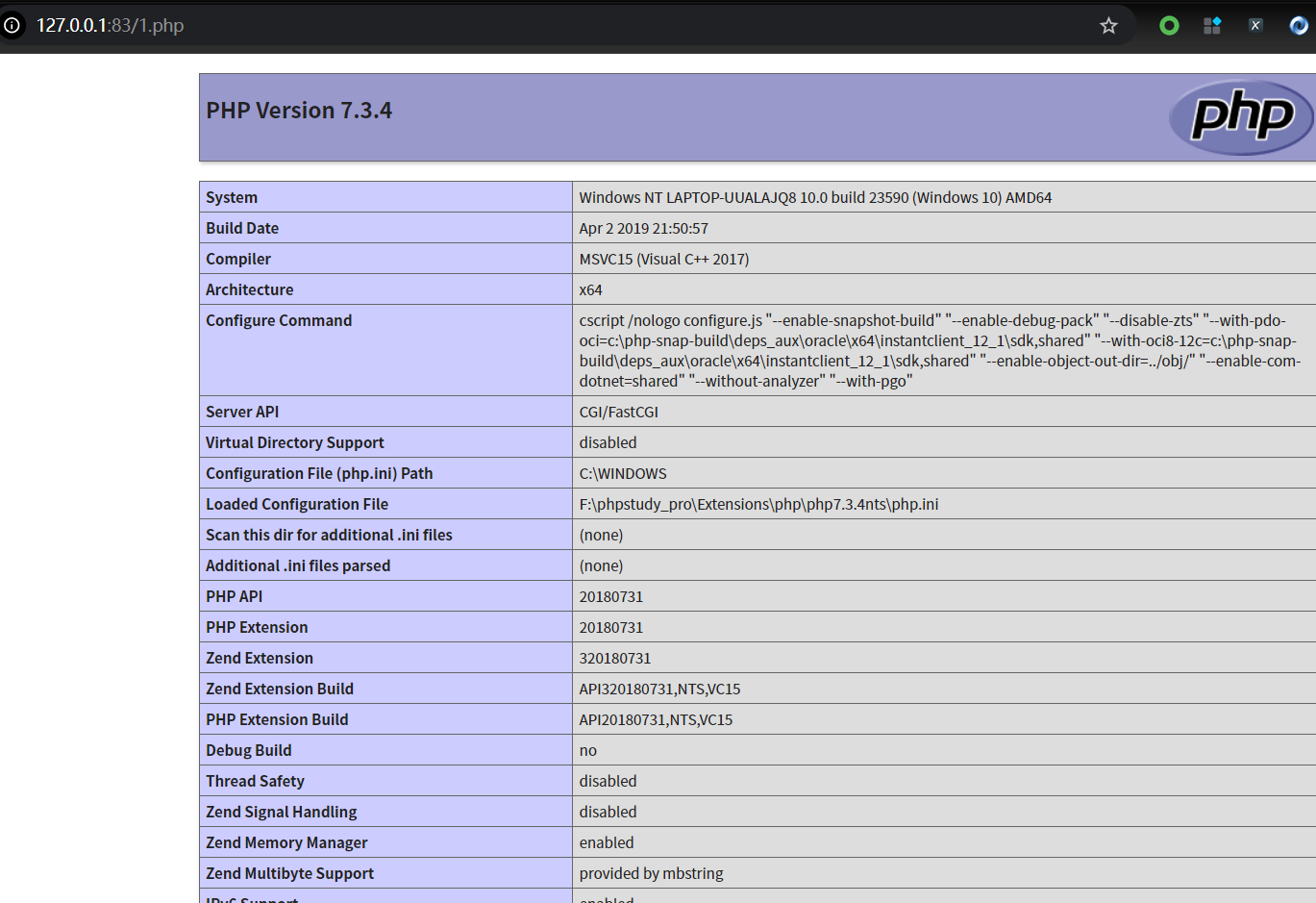Image resolution: width=1316 pixels, height=903 pixels.
Task: Select provided by mbstring value
Action: pyautogui.click(x=651, y=873)
